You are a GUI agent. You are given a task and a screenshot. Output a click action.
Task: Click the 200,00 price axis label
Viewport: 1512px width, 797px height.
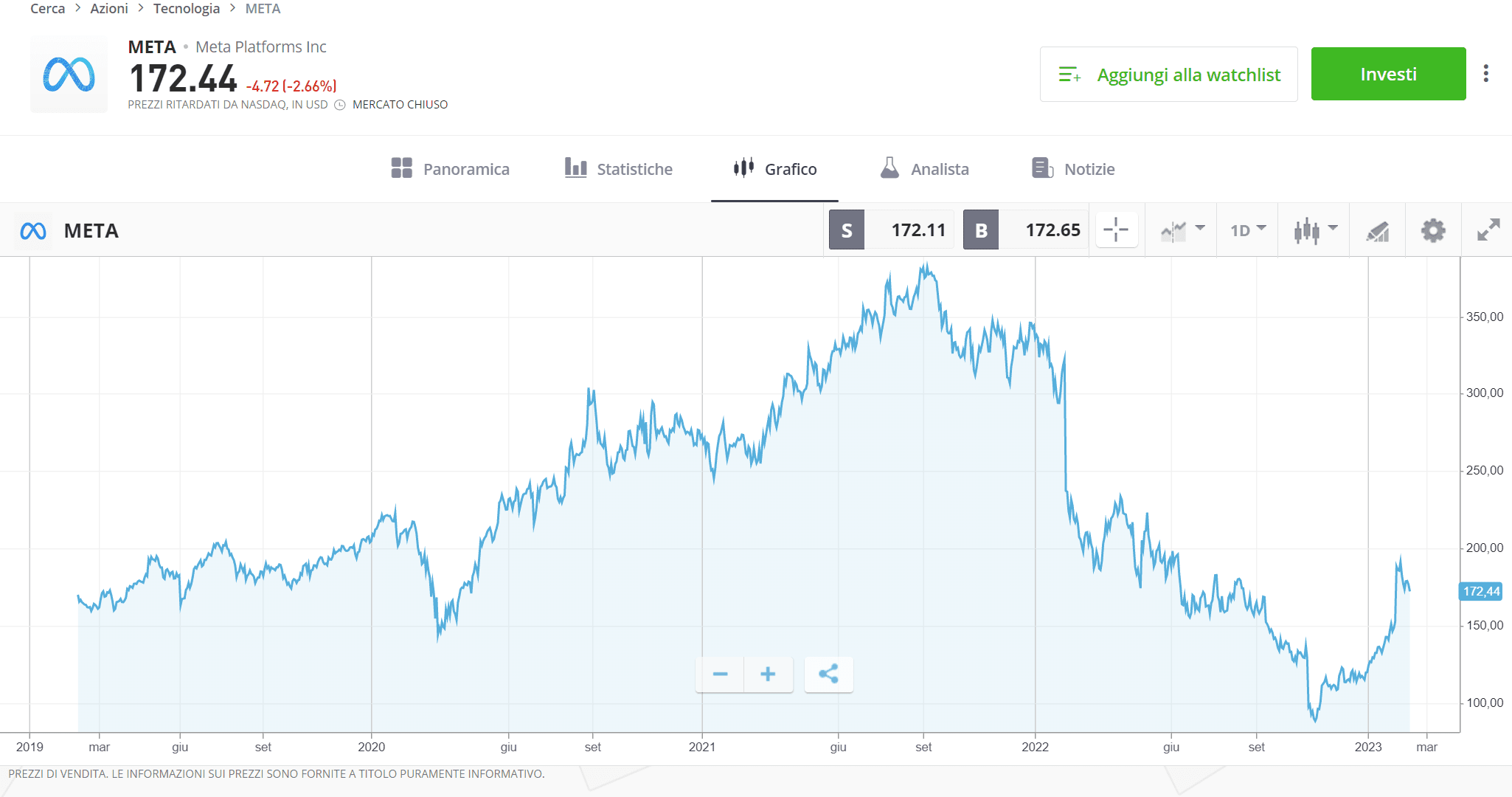point(1485,548)
